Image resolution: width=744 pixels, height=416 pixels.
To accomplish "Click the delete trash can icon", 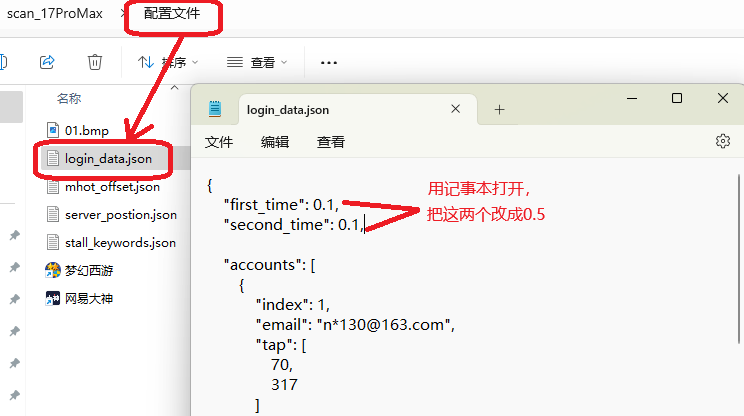I will [x=94, y=62].
